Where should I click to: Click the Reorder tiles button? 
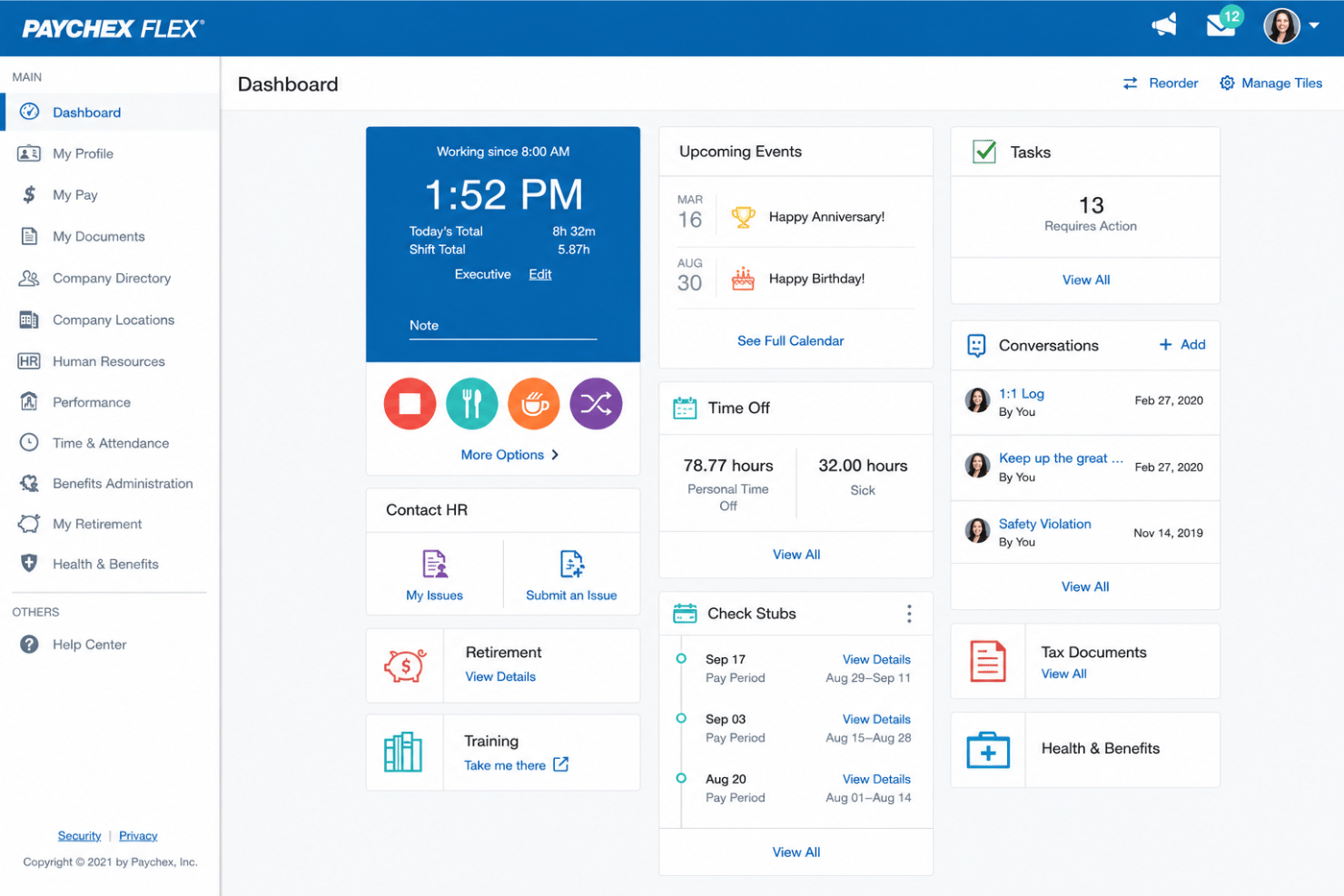(1161, 84)
